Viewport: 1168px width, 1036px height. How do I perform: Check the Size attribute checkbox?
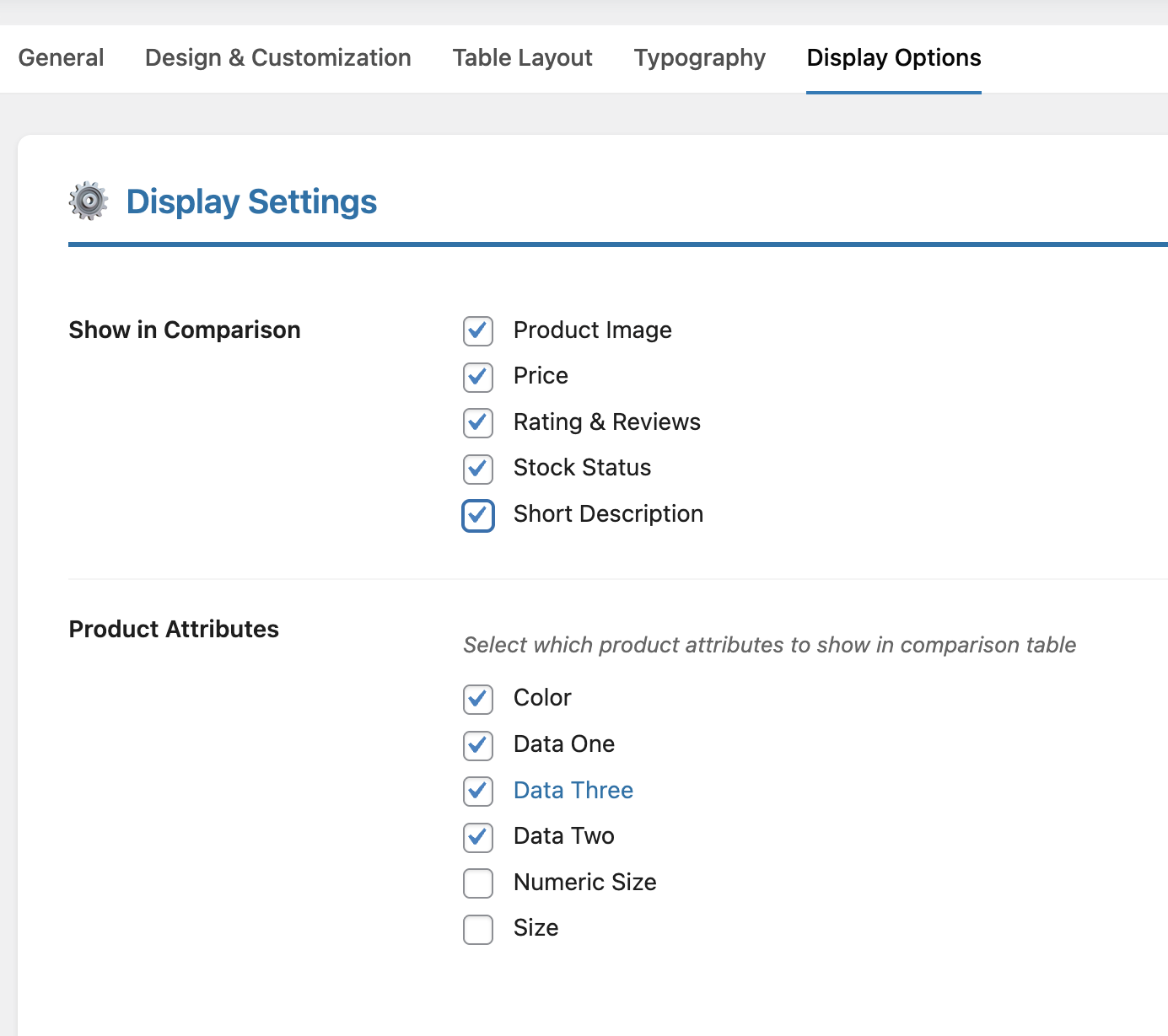pyautogui.click(x=478, y=929)
